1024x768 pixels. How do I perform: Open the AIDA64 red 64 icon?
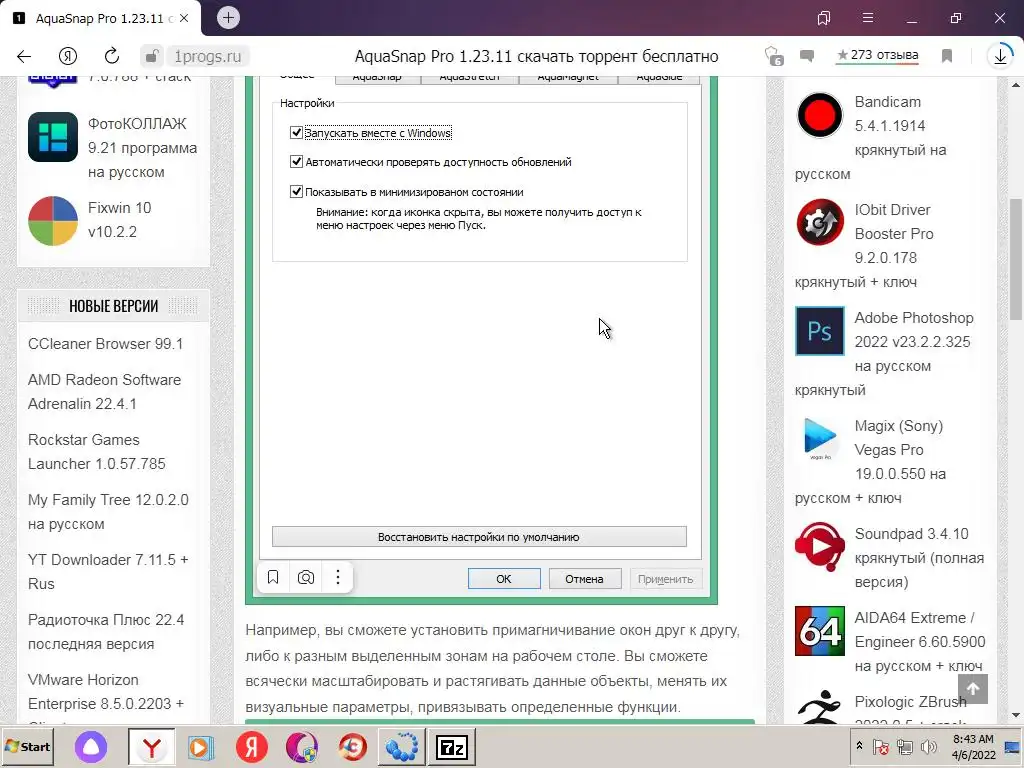click(x=820, y=631)
